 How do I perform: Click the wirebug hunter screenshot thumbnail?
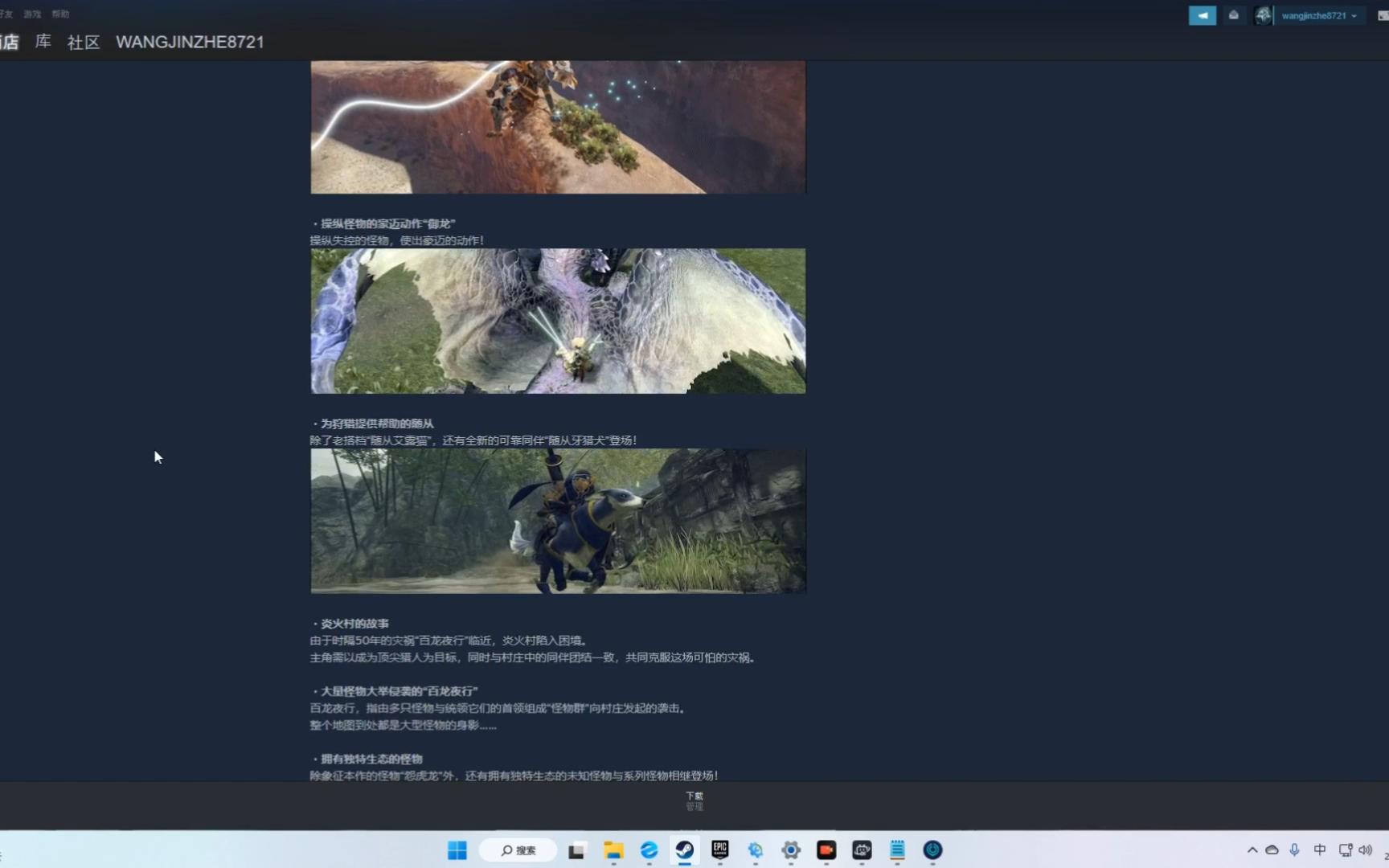558,127
